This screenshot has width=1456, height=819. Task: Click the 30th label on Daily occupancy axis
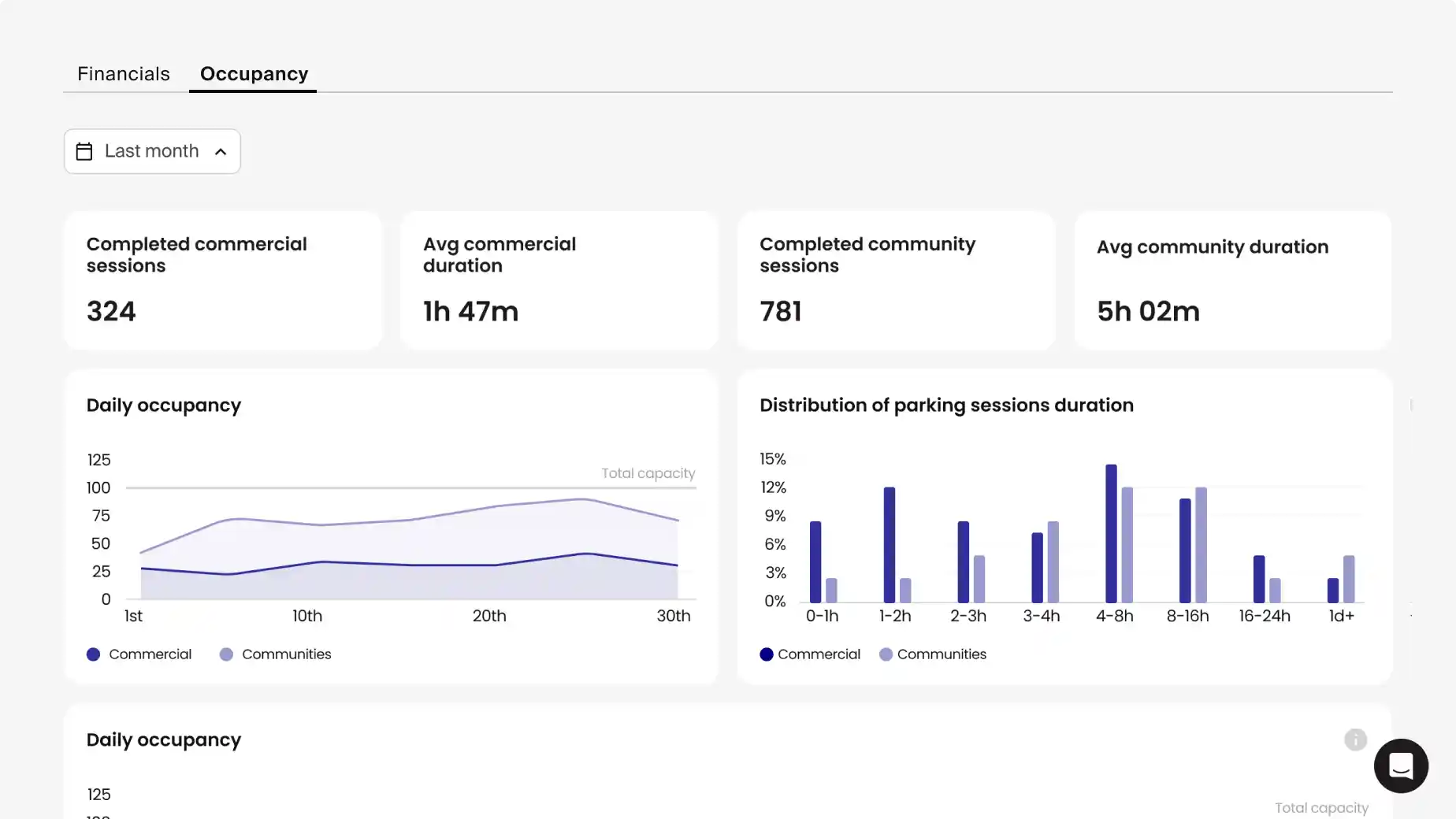point(674,616)
